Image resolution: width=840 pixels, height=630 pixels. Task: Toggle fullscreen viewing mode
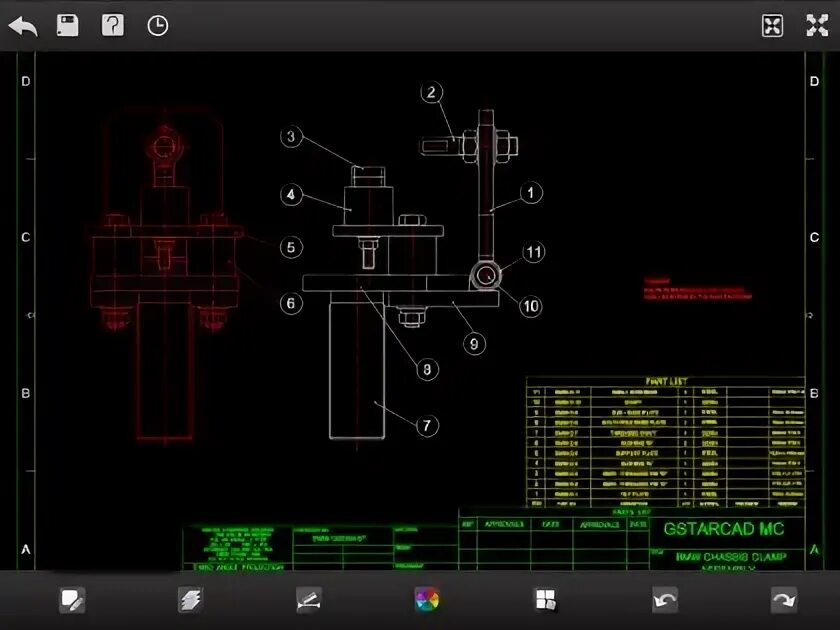point(818,24)
